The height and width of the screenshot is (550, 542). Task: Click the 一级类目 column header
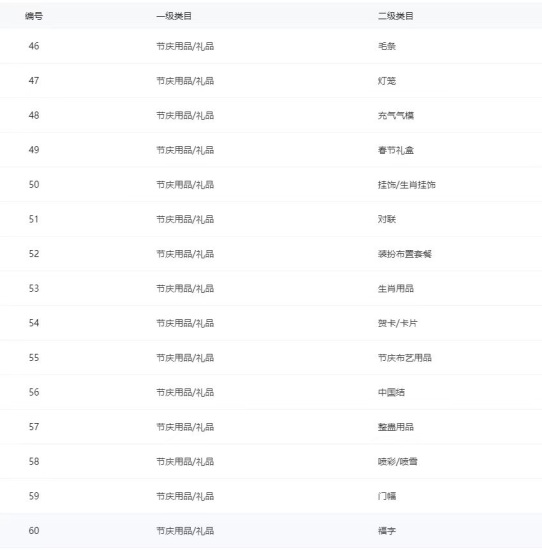point(174,16)
